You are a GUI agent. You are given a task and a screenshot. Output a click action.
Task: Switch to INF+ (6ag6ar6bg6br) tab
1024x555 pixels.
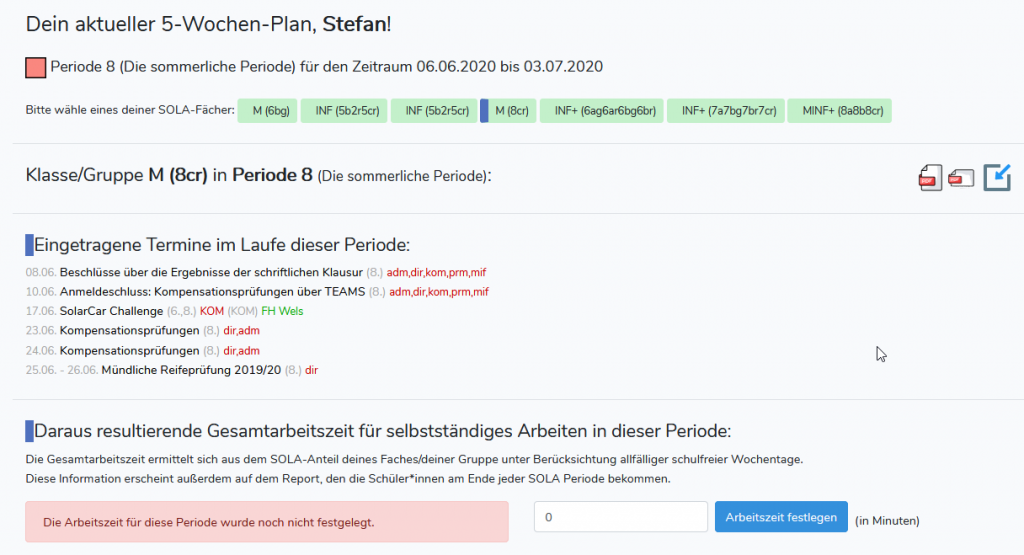602,111
